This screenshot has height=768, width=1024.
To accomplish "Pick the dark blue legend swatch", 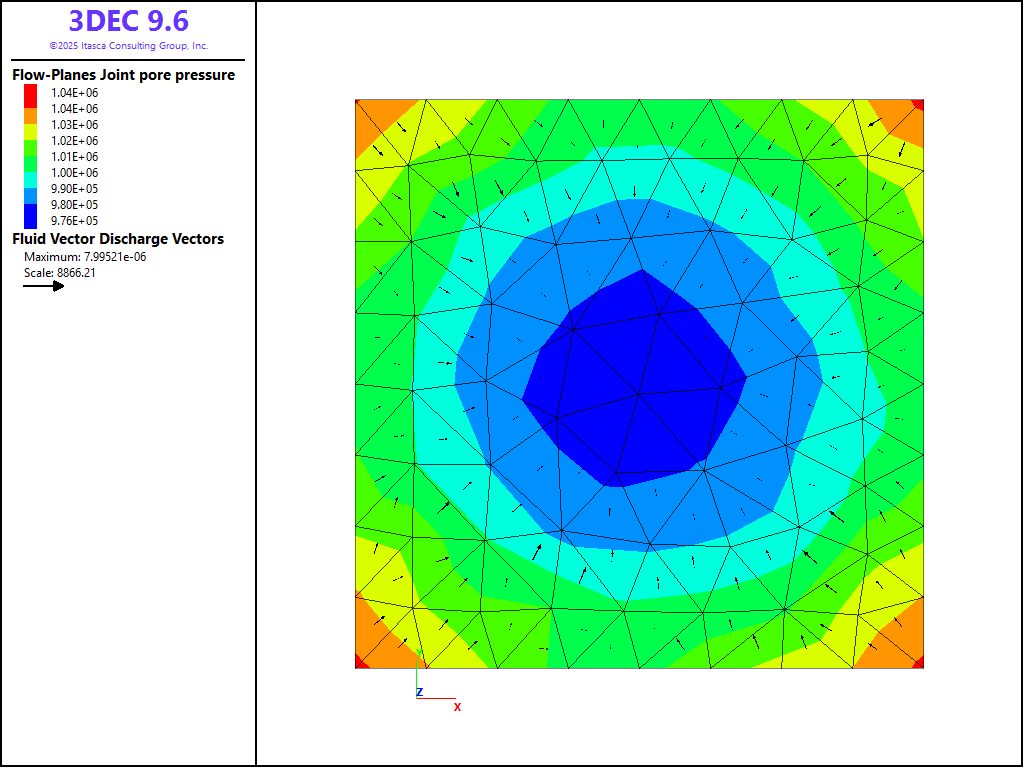I will coord(31,214).
